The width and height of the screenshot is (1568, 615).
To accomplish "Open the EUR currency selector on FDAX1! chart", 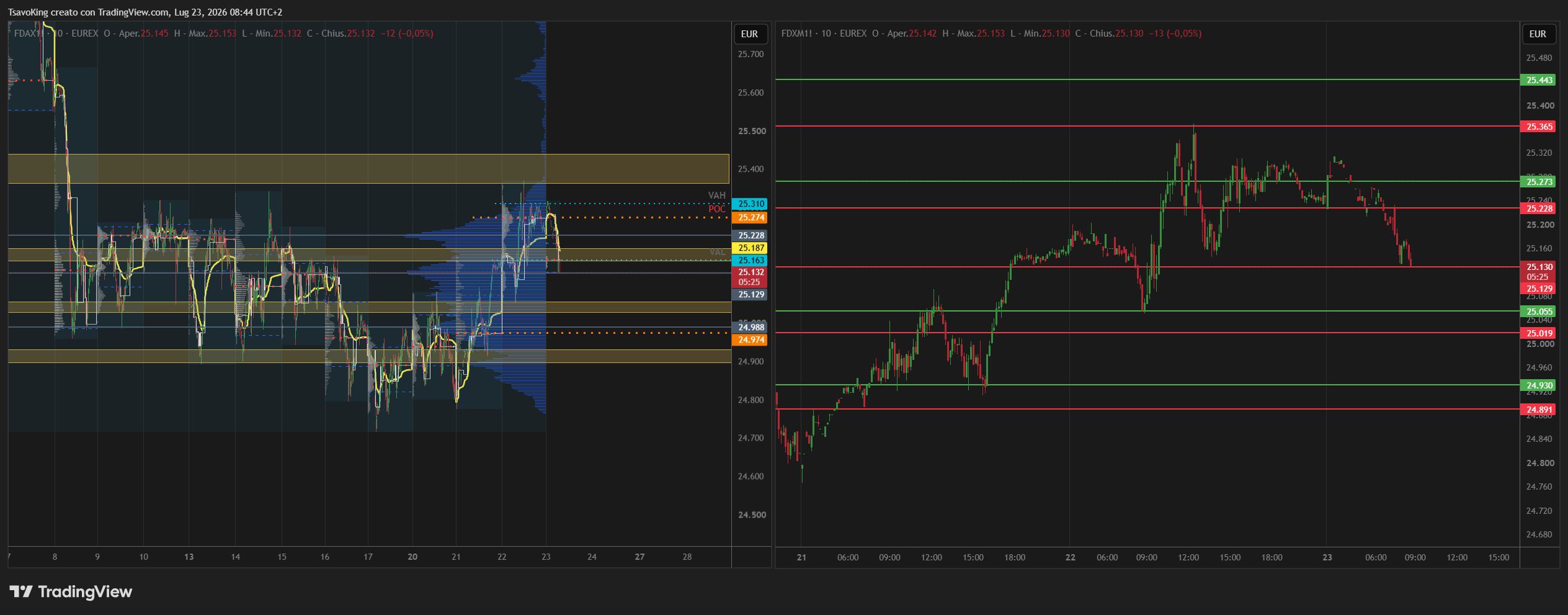I will click(750, 34).
